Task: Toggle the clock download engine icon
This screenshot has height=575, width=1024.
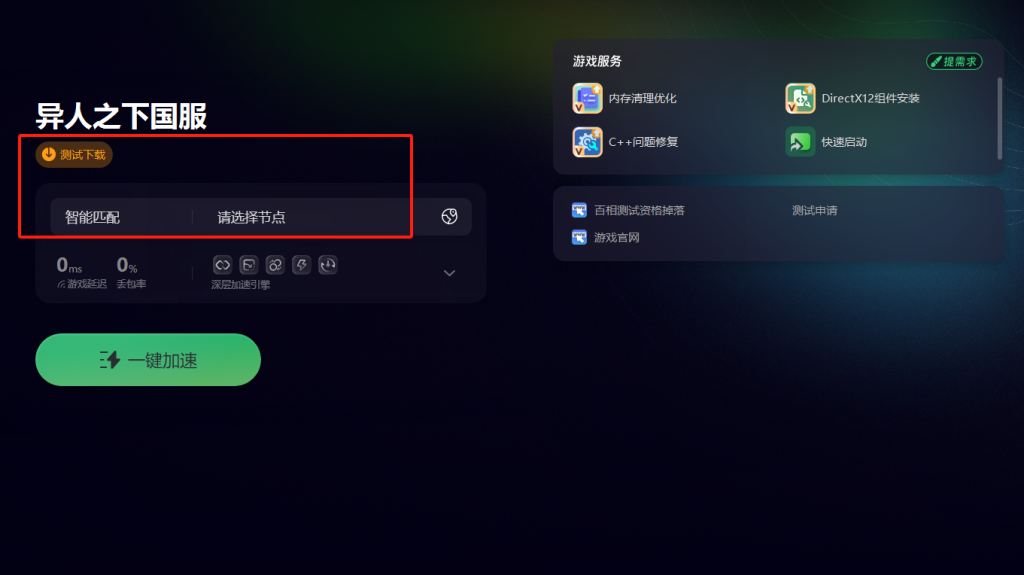Action: point(328,265)
